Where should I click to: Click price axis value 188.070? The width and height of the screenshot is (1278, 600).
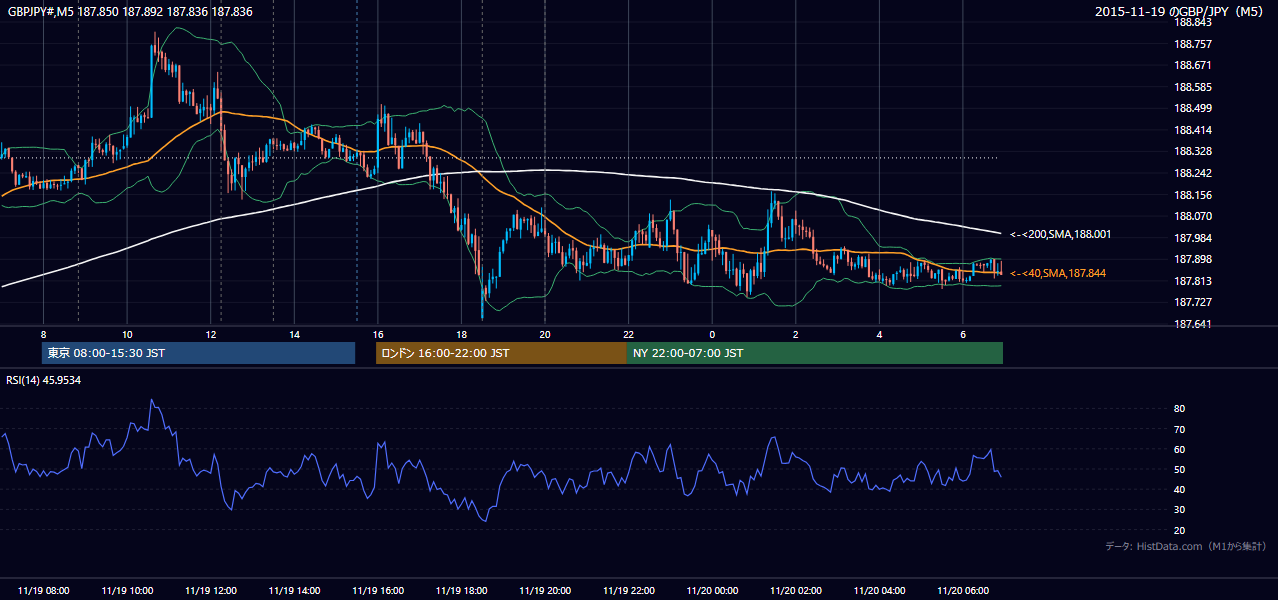1192,216
